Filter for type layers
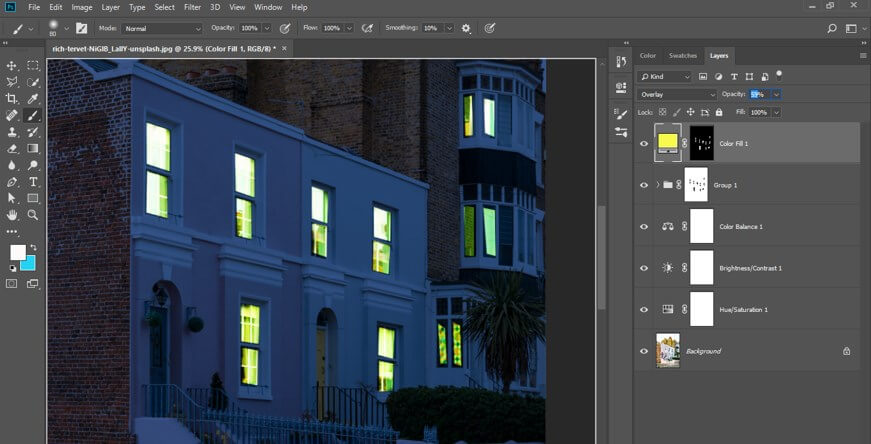871x444 pixels. (734, 77)
